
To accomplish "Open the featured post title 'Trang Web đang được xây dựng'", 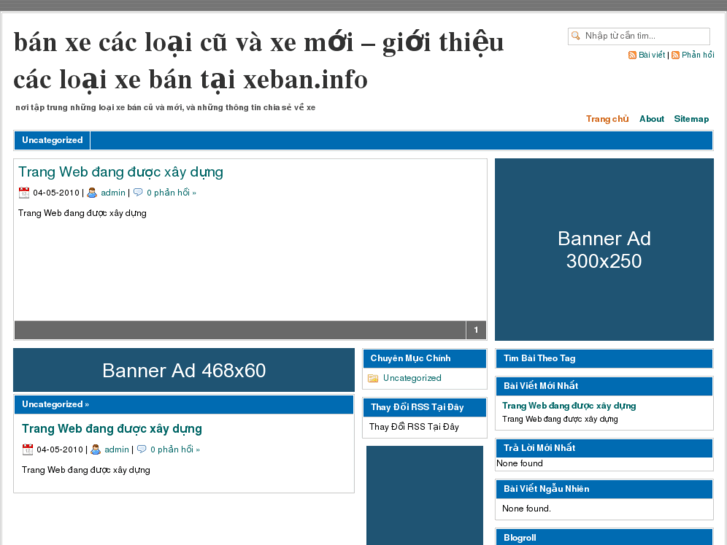I will point(121,172).
